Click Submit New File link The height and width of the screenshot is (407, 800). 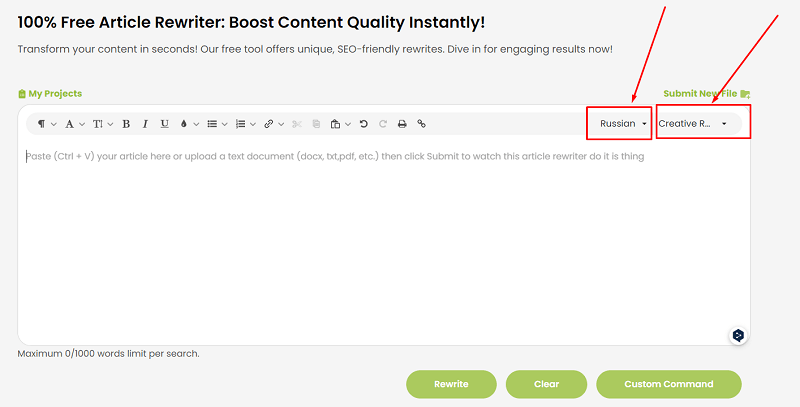pyautogui.click(x=700, y=94)
